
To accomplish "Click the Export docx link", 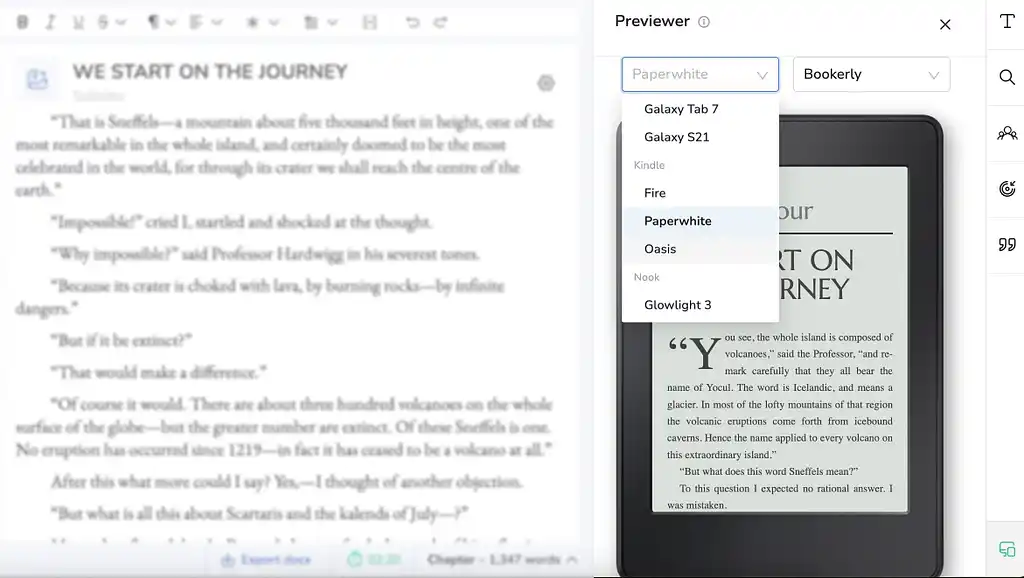I will 265,560.
